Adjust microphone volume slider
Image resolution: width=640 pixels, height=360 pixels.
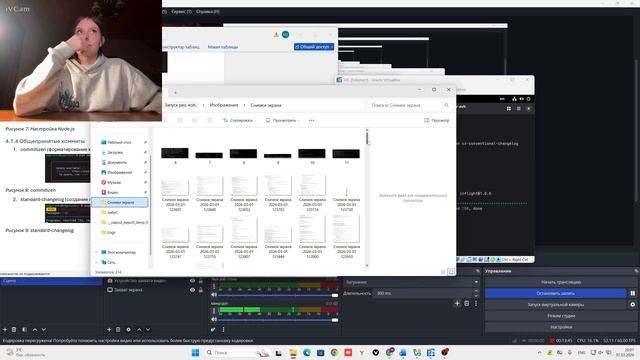pyautogui.click(x=279, y=320)
